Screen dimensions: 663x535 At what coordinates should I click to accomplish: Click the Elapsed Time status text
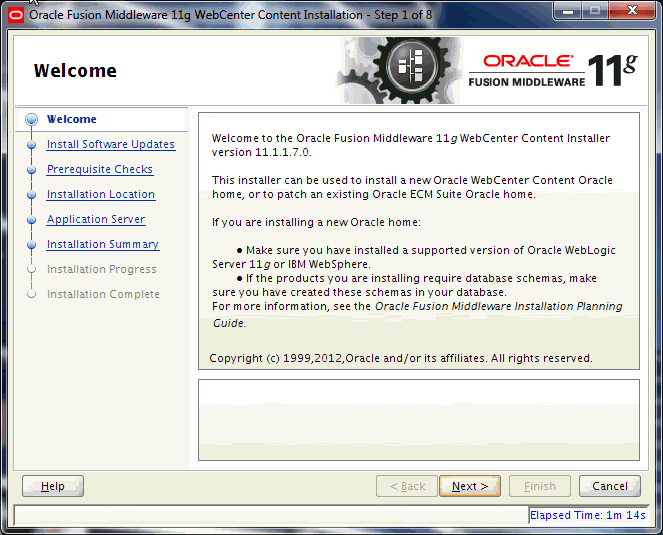pos(588,515)
